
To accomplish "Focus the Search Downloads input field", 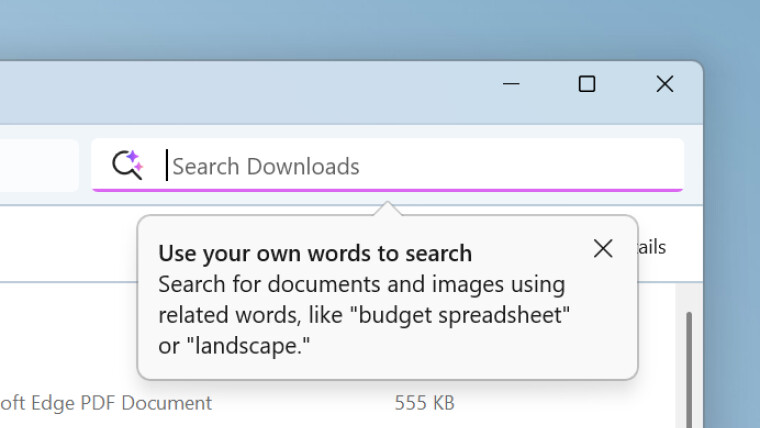I will tap(387, 165).
